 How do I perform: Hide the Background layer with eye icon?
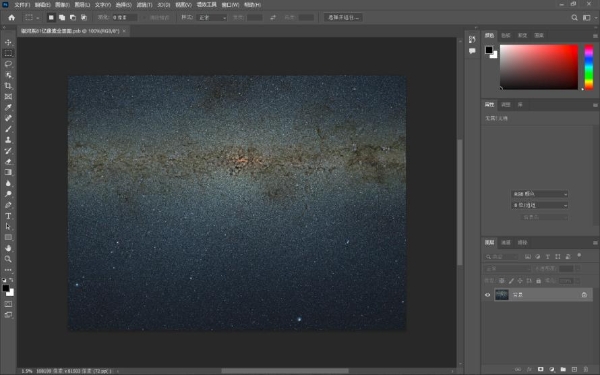(488, 295)
